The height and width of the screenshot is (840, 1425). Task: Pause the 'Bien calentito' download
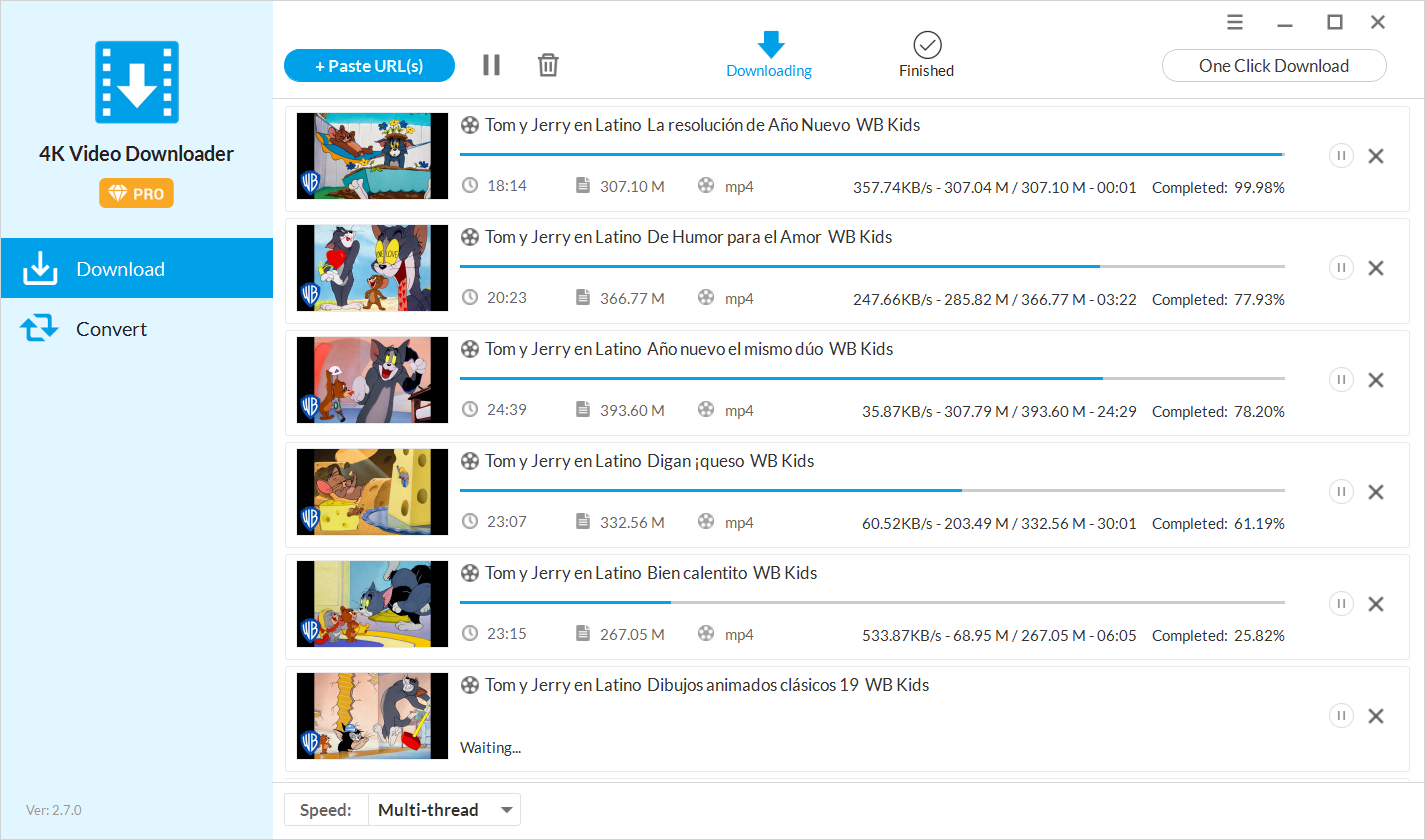click(x=1341, y=604)
